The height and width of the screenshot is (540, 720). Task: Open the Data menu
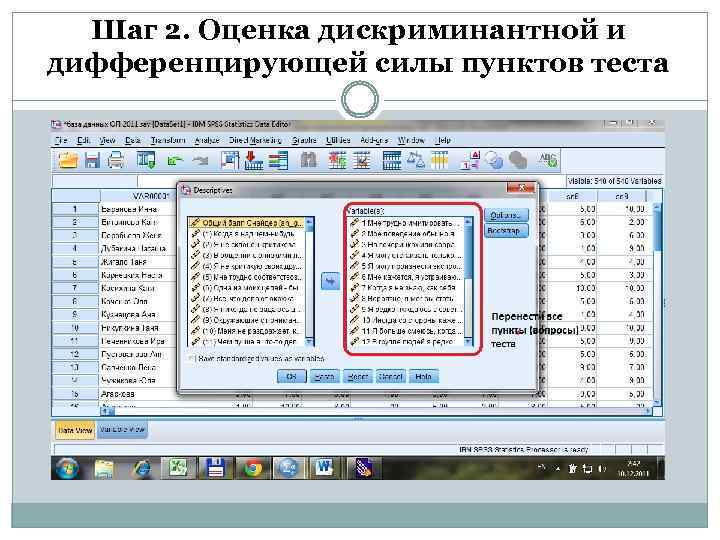(133, 141)
